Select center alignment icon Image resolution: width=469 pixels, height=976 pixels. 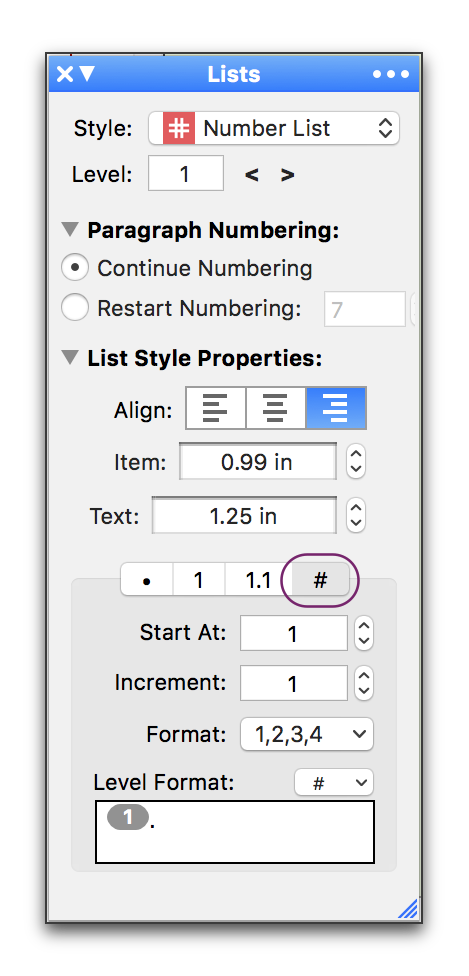276,408
